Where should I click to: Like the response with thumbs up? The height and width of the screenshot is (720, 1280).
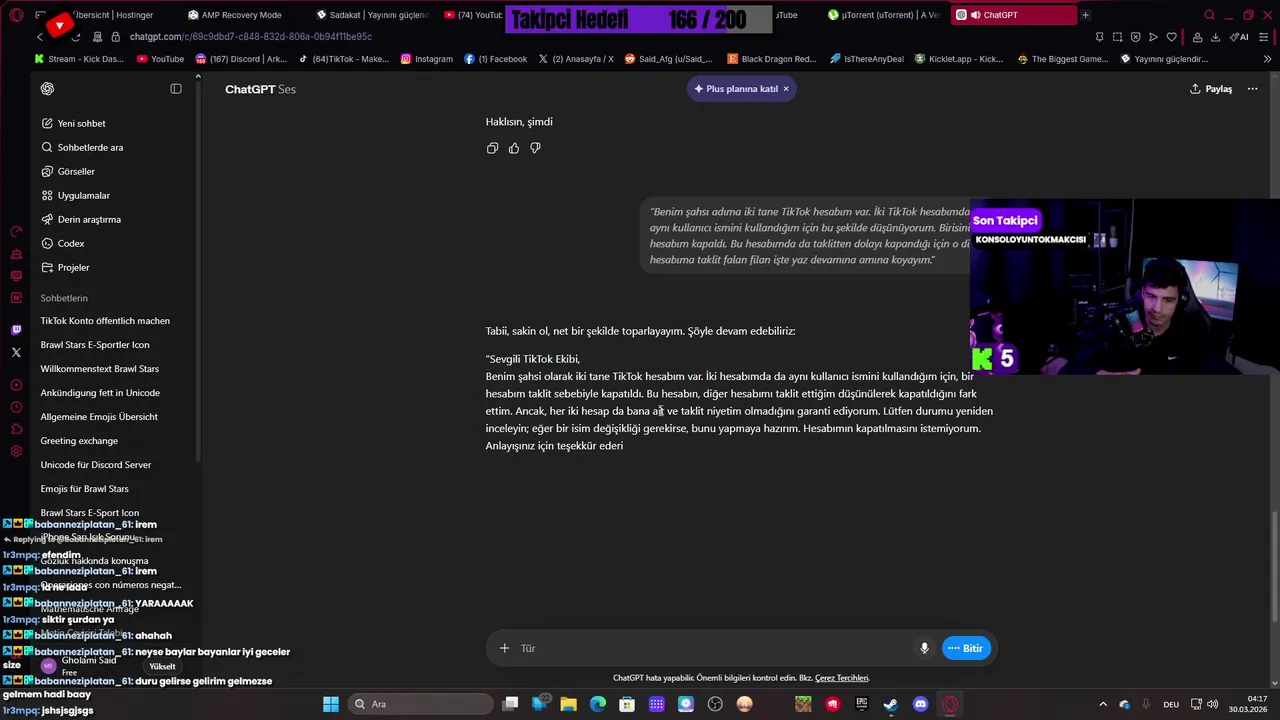tap(514, 148)
